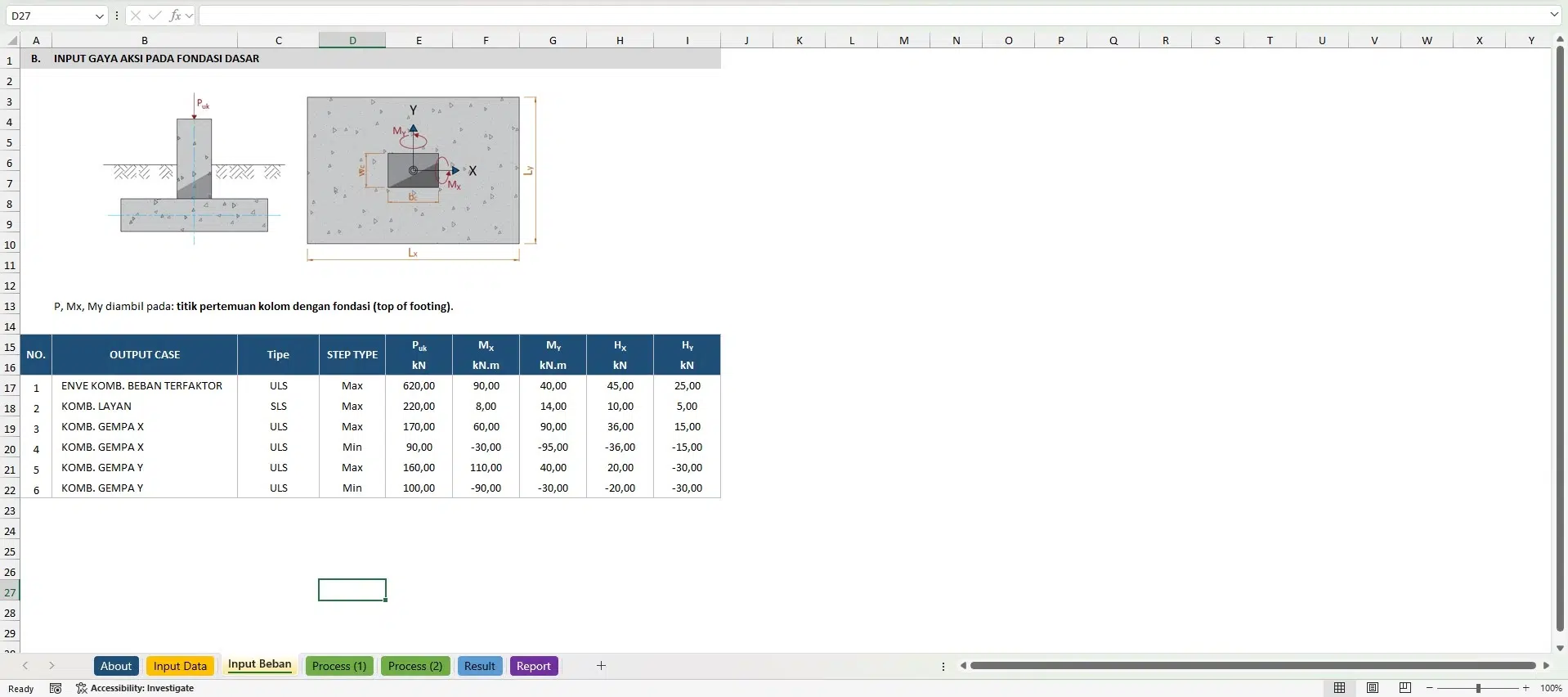Open the Input Data sheet tab
The height and width of the screenshot is (697, 1568).
click(x=180, y=666)
